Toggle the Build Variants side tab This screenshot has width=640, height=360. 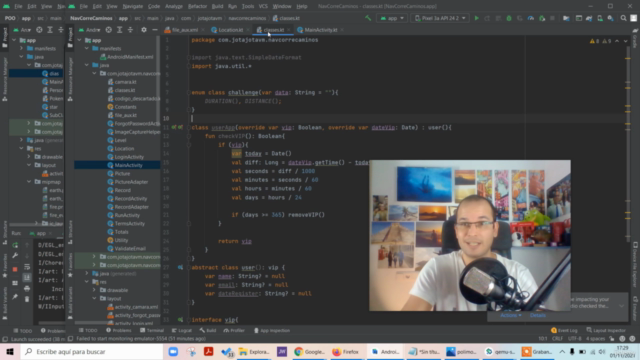tap(70, 302)
